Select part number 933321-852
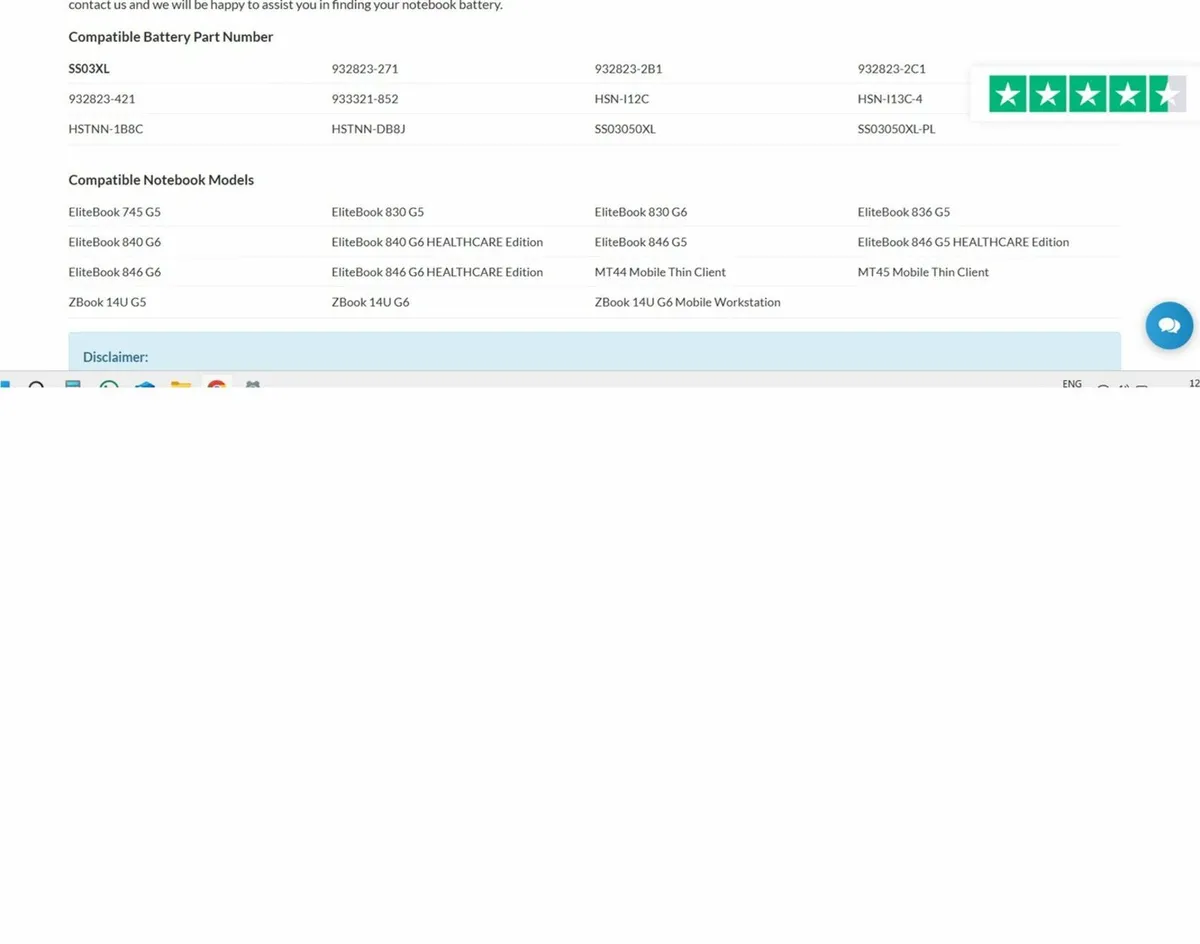Image resolution: width=1200 pixels, height=944 pixels. 365,99
